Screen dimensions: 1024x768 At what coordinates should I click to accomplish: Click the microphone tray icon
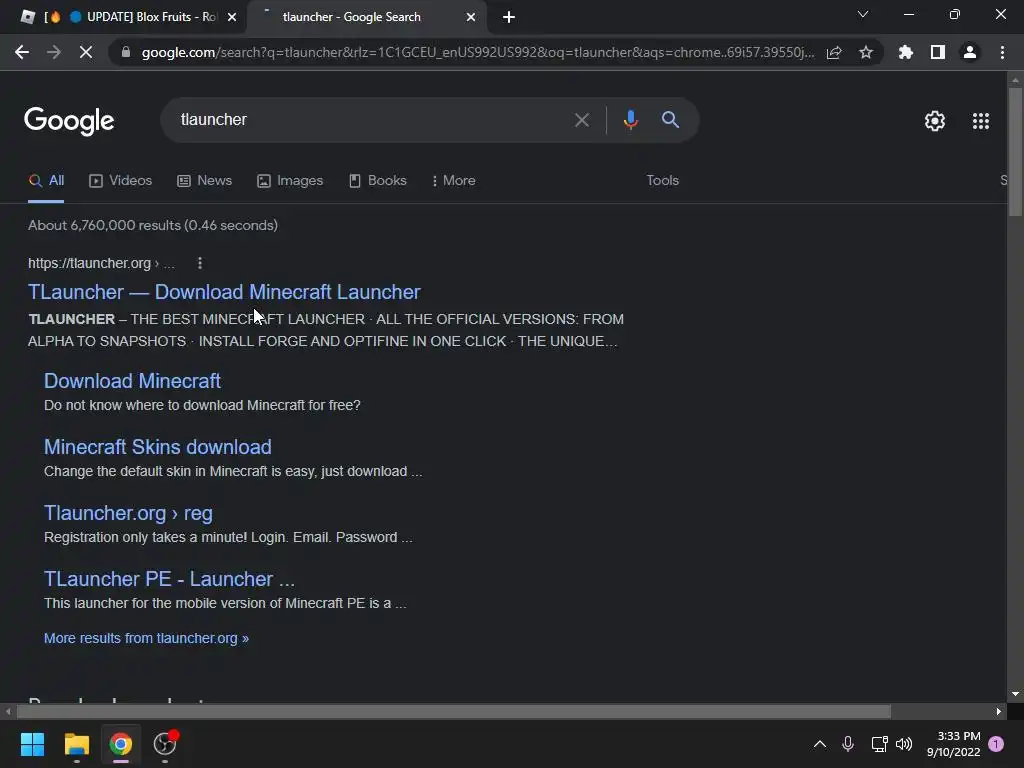[848, 744]
